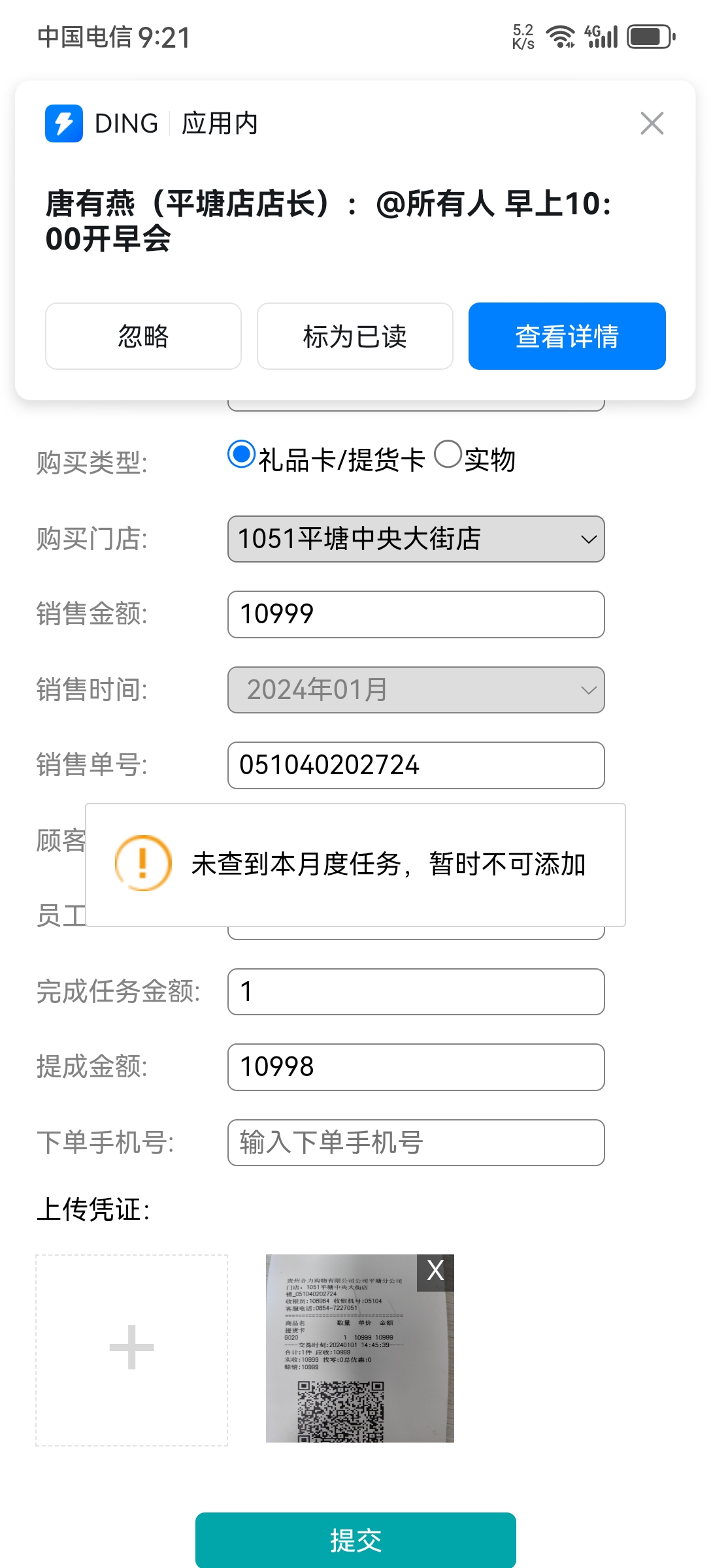
Task: Click the 完成任务金额 input box
Action: coord(416,992)
